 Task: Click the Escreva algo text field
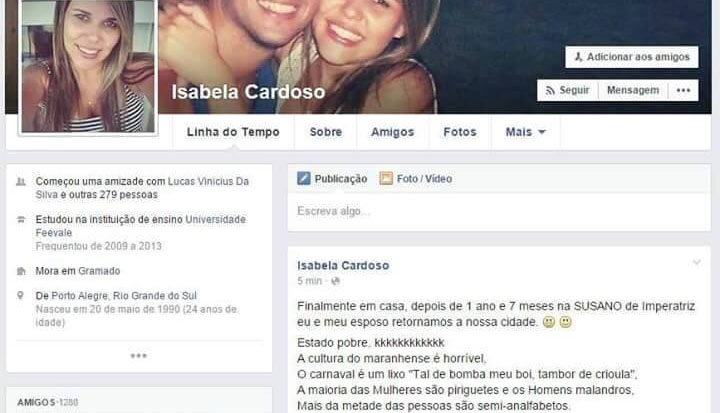[x=499, y=212]
